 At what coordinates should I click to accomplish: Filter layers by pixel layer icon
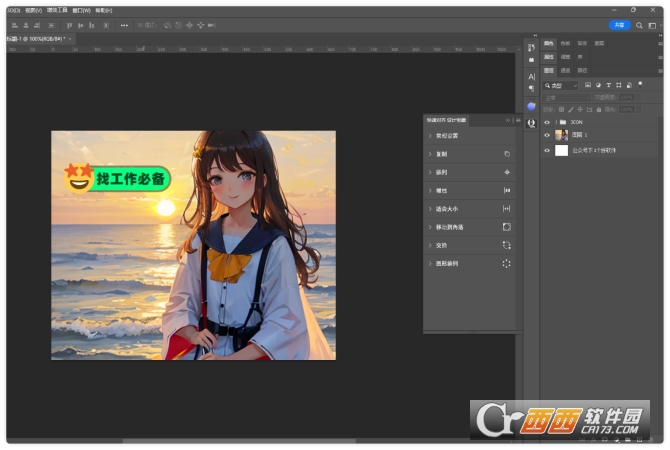(x=588, y=85)
